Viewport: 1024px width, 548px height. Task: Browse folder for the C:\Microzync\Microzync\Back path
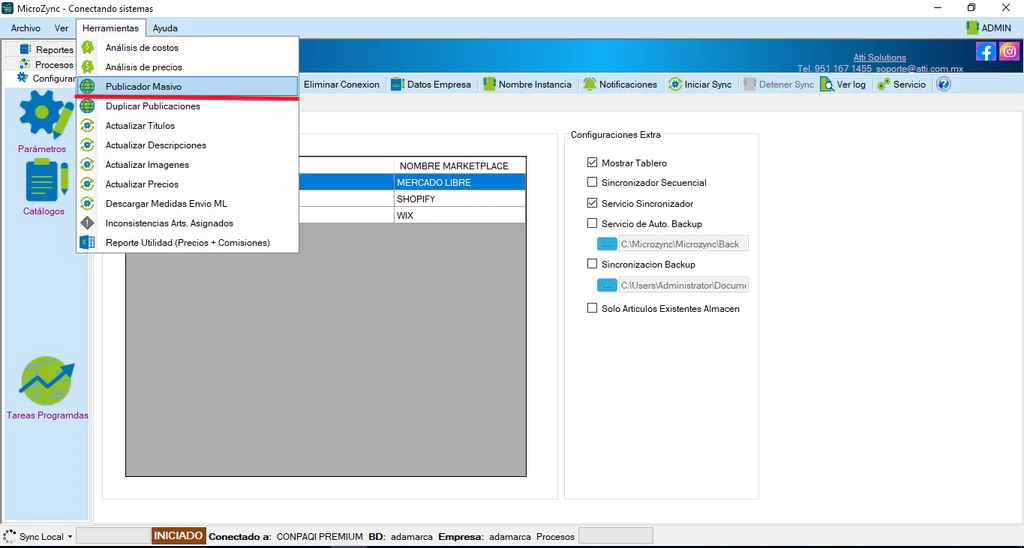tap(607, 244)
